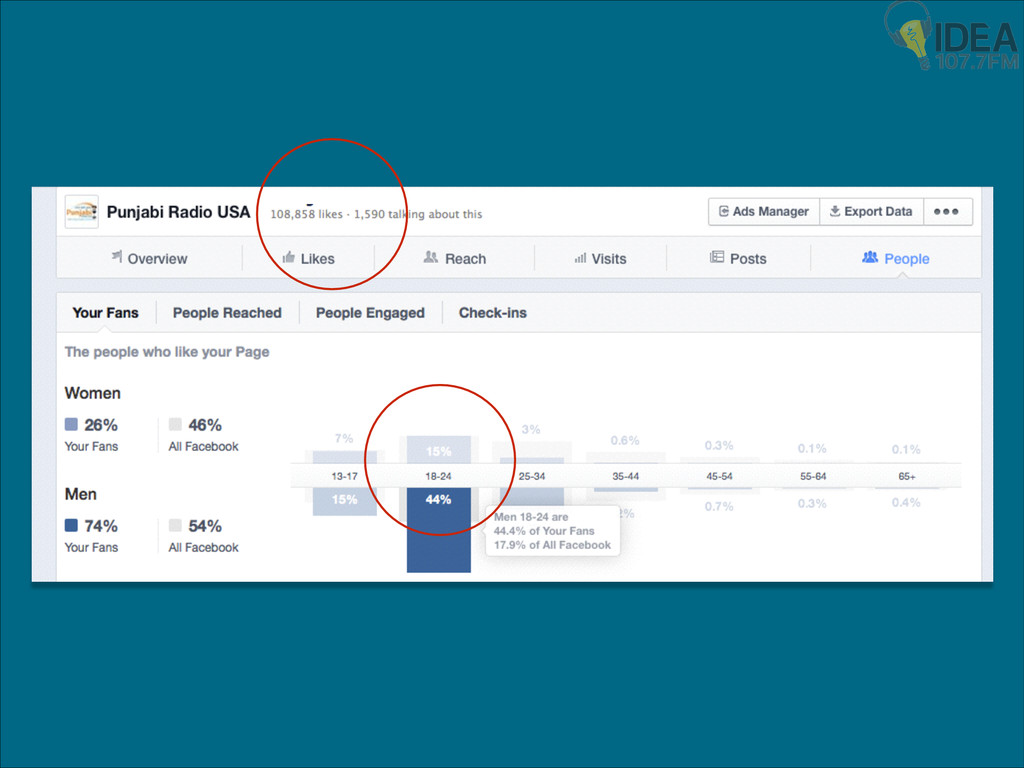
Task: Select the Women 18-24 bar showing 15%
Action: pyautogui.click(x=438, y=450)
